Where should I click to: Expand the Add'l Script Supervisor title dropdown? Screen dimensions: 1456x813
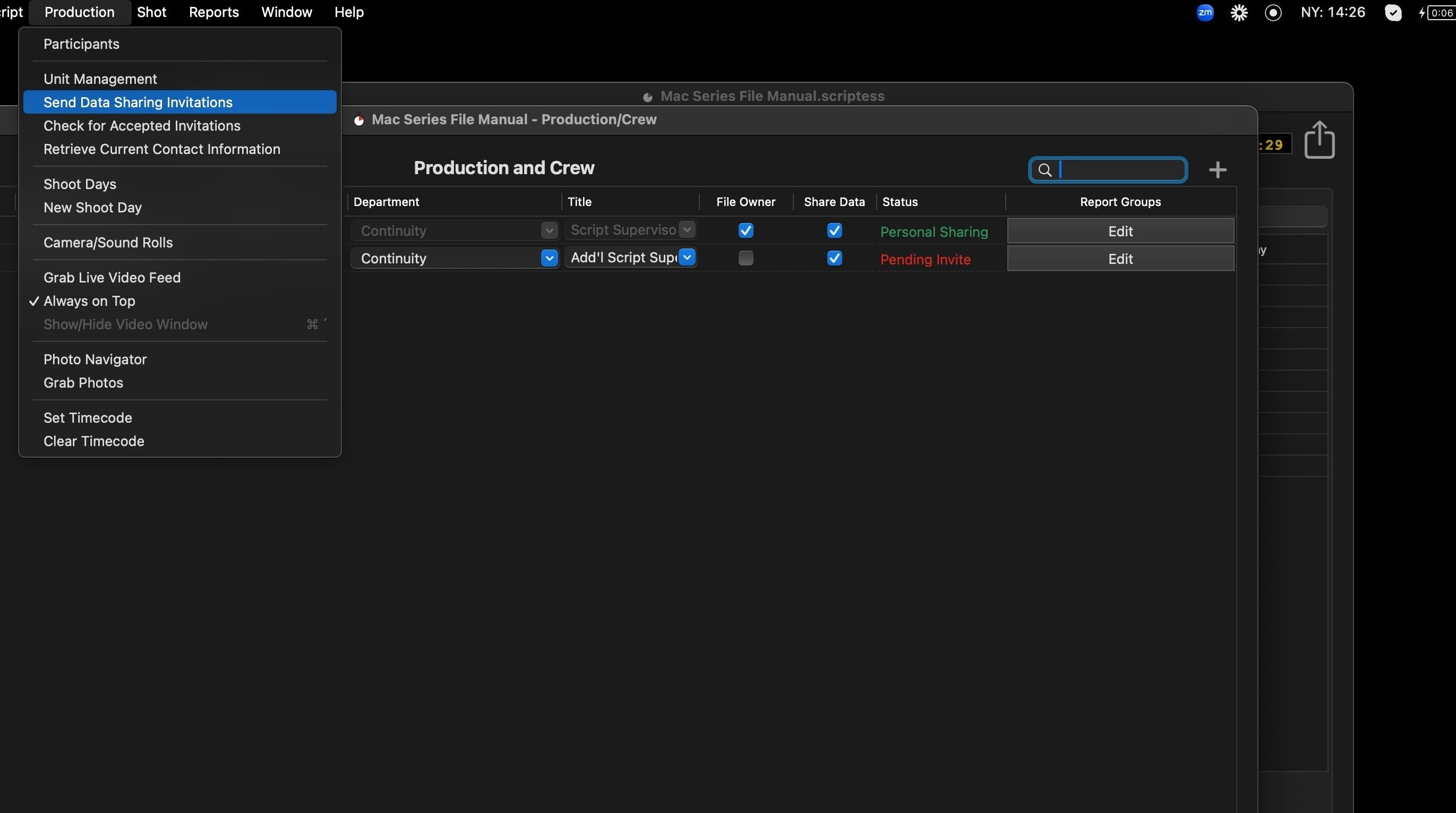coord(687,258)
